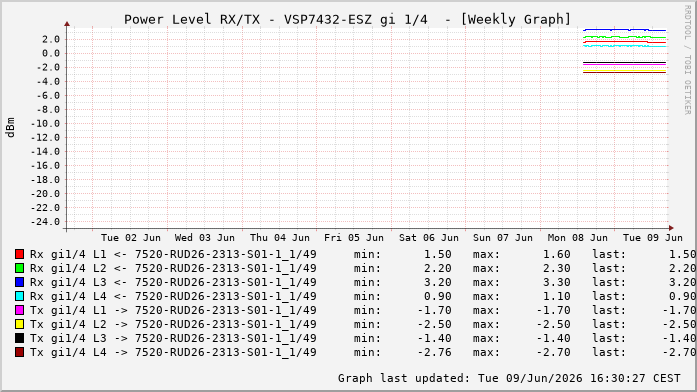Image resolution: width=697 pixels, height=392 pixels.
Task: Click the yellow Tx L2 legend swatch
Action: (20, 324)
